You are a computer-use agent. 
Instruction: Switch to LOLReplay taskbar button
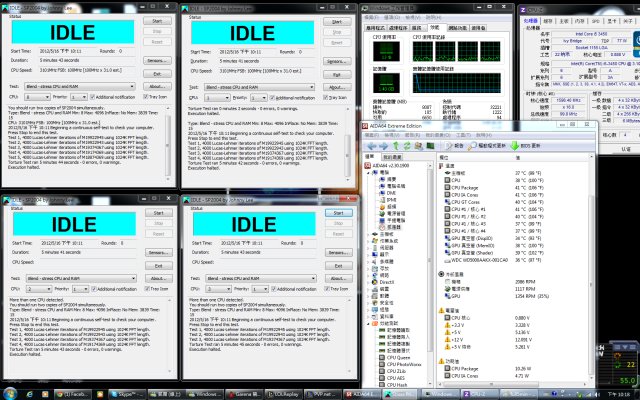click(x=283, y=394)
